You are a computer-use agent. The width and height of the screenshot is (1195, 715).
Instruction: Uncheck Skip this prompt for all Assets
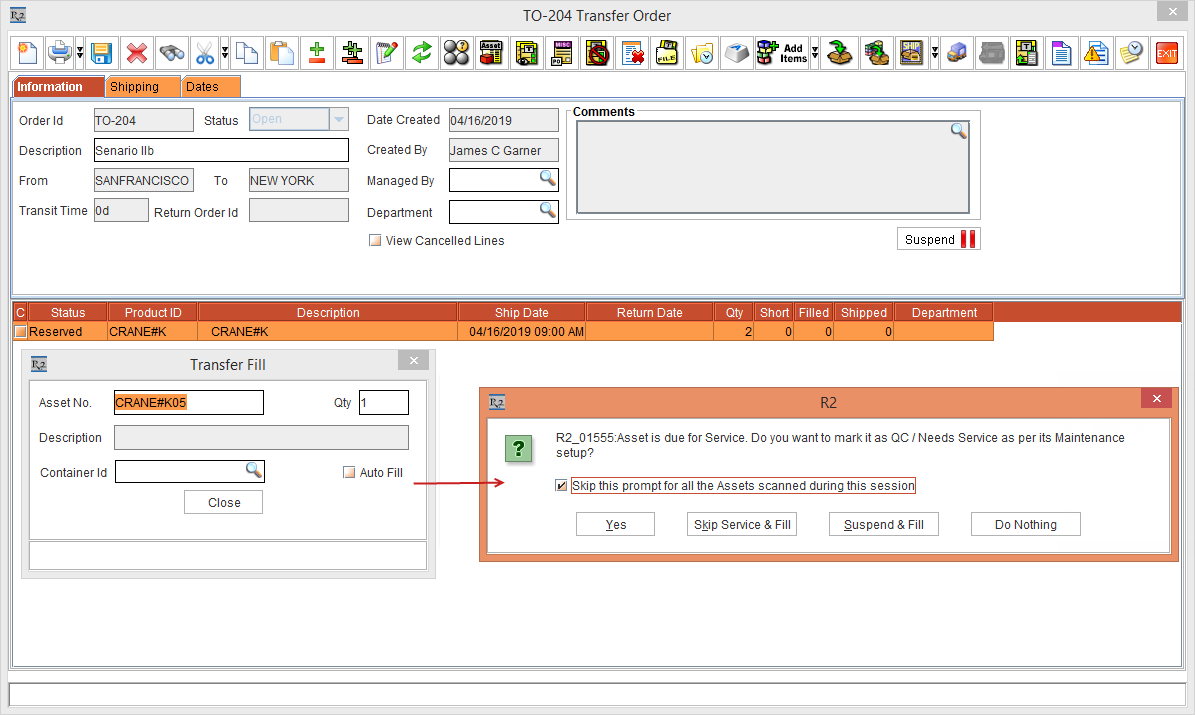pyautogui.click(x=561, y=486)
